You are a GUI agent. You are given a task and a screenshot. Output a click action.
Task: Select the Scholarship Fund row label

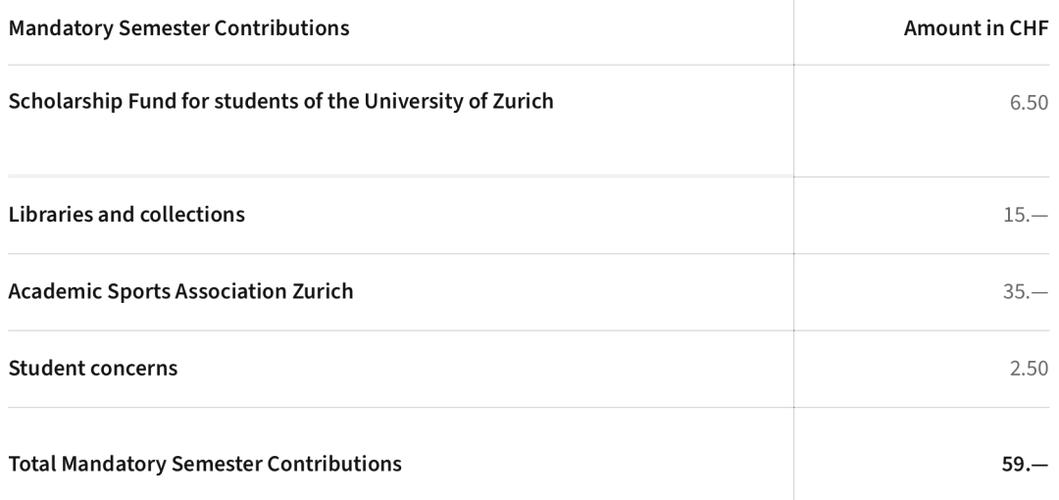(x=281, y=101)
